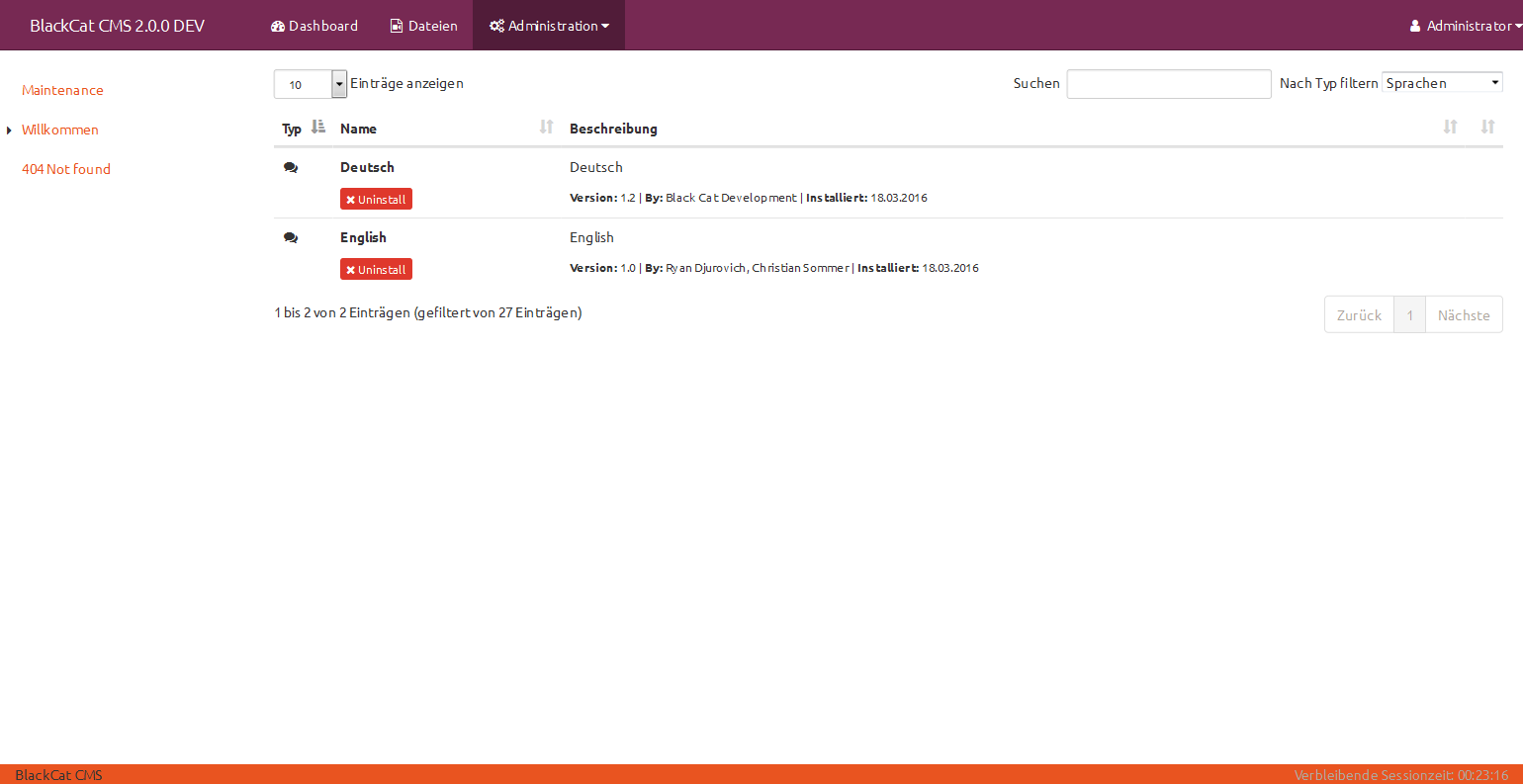Click the Version 1.2 Black Cat Development line
1523x784 pixels.
[749, 198]
